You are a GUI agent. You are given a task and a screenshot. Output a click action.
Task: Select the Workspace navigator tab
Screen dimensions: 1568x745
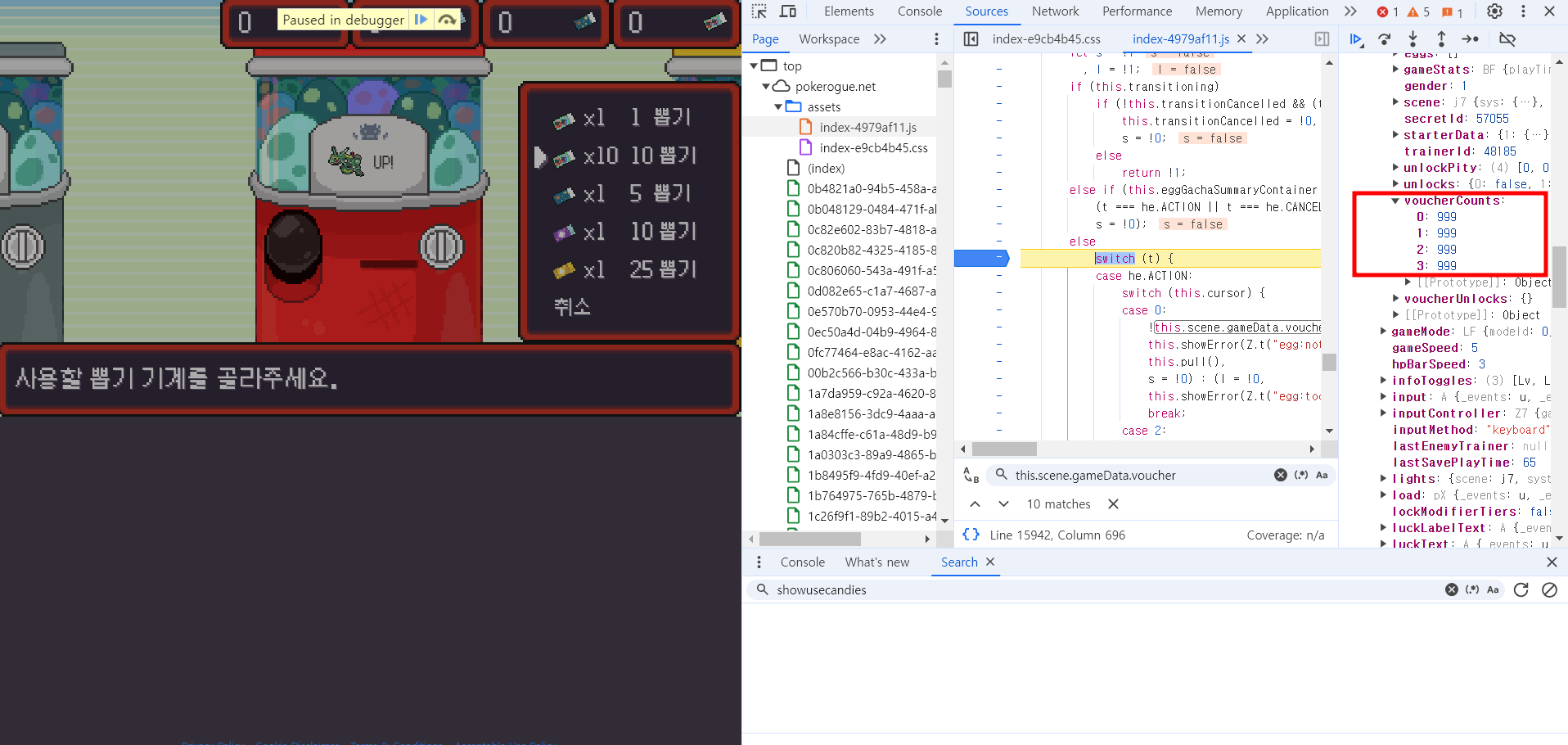pyautogui.click(x=829, y=38)
